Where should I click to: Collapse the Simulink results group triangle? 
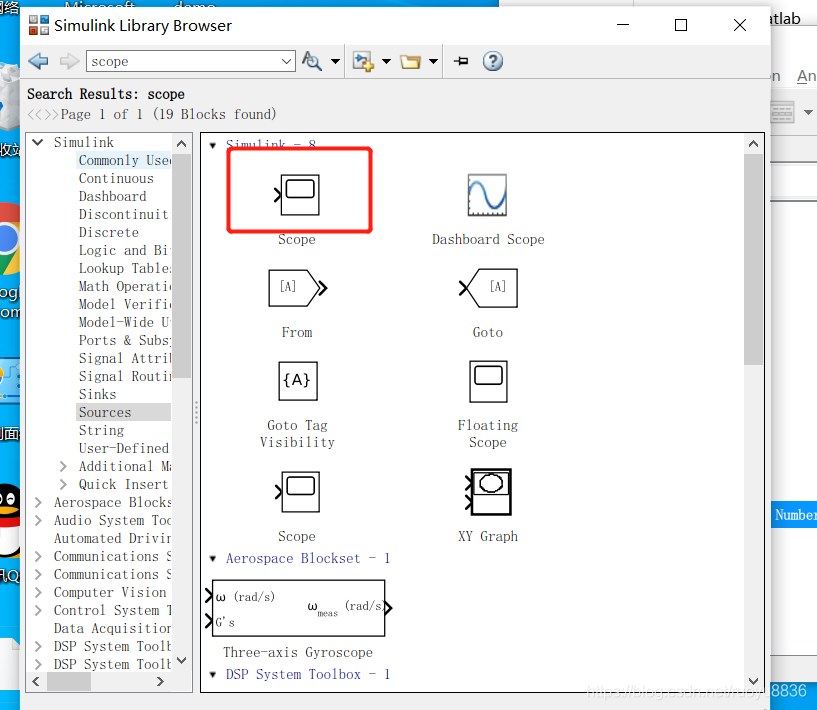213,145
